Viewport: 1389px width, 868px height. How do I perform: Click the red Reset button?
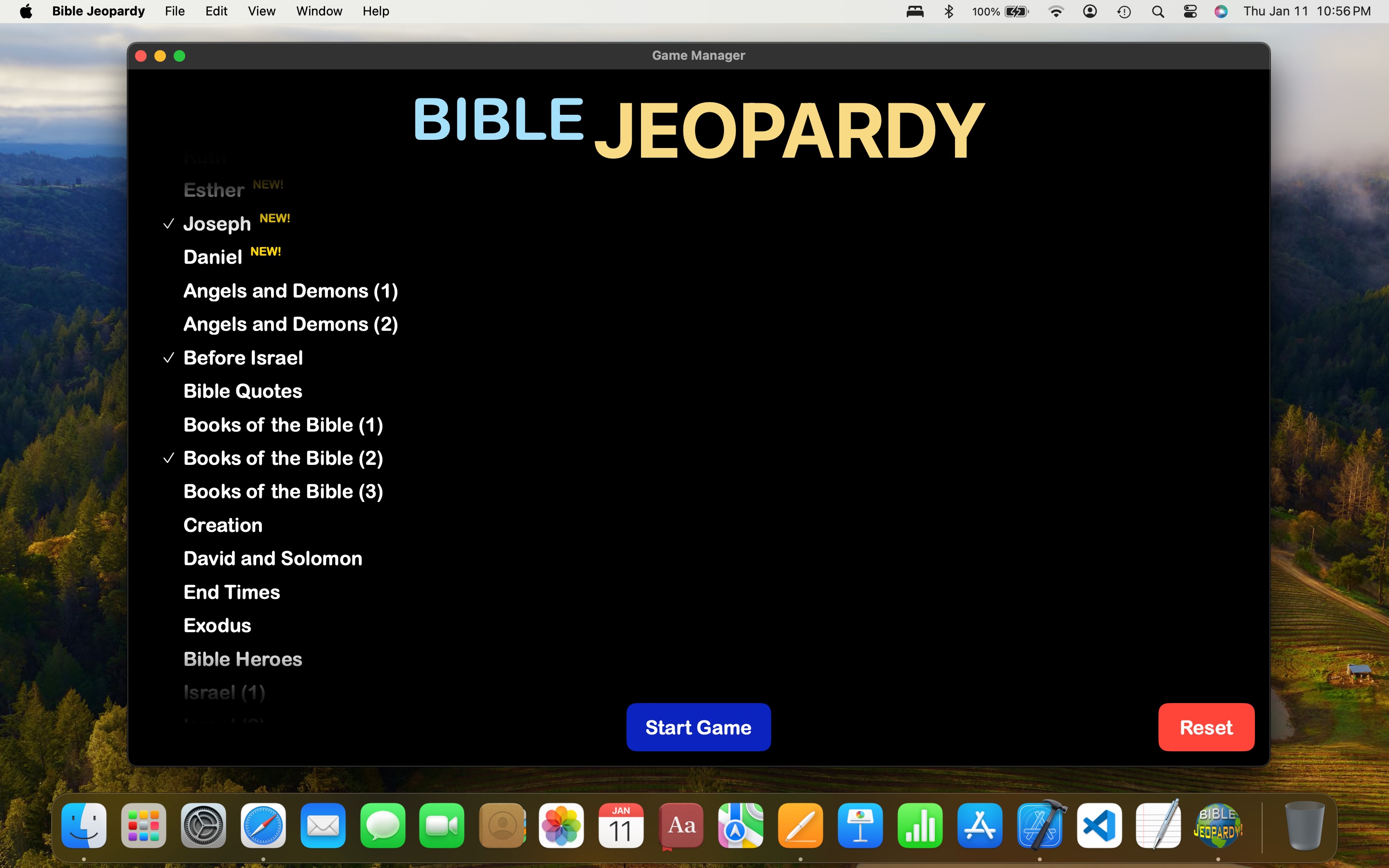click(1206, 727)
